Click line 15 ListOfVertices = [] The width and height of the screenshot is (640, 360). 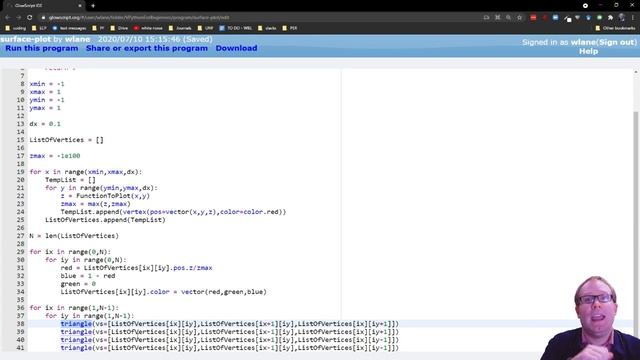coord(67,140)
